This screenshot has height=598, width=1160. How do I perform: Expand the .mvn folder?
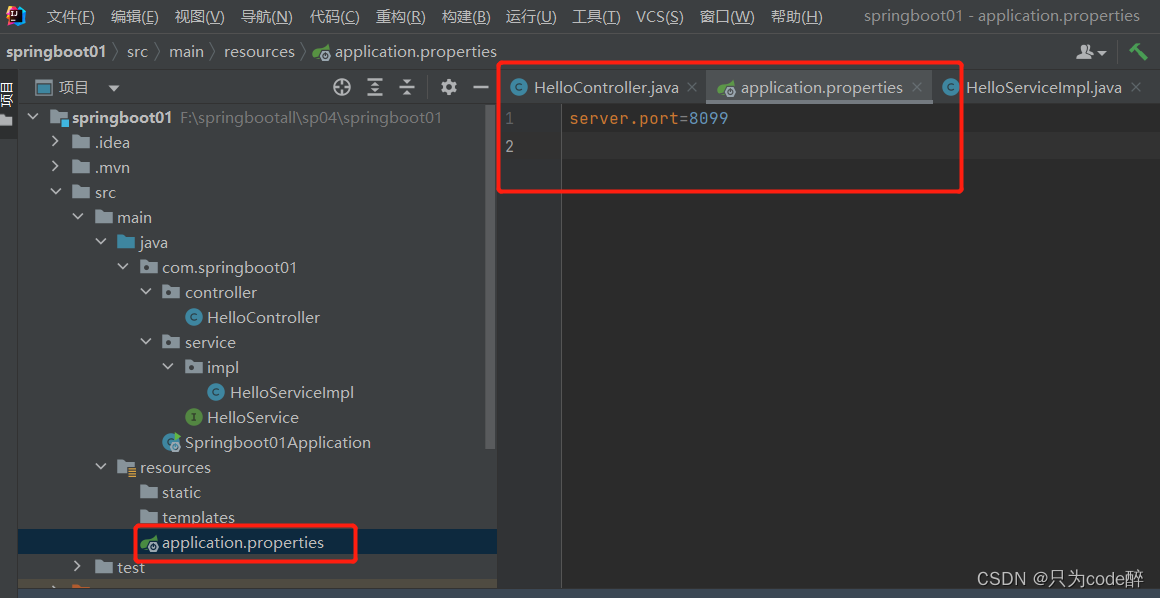[55, 168]
